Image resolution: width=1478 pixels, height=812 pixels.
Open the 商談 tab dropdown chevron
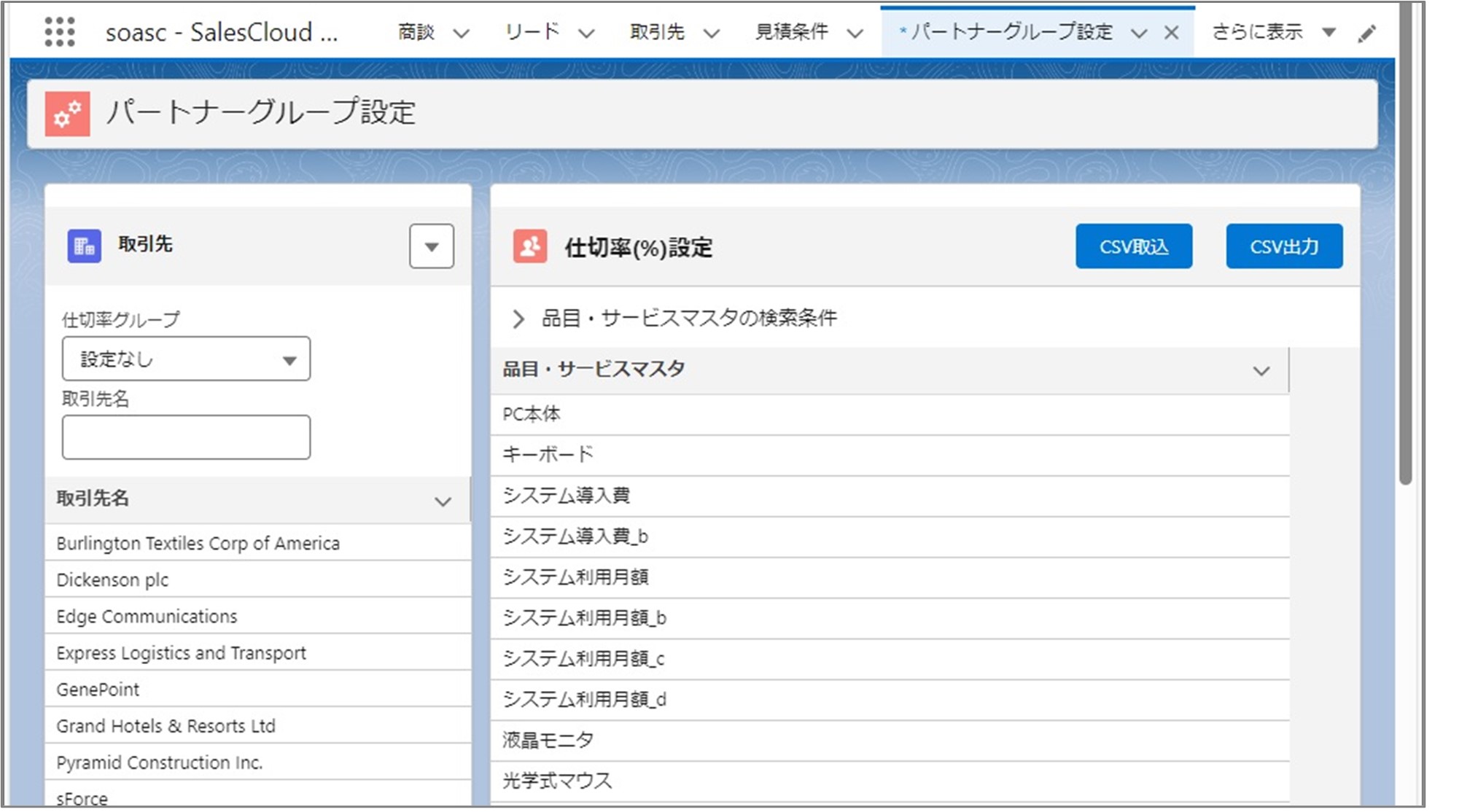tap(461, 34)
